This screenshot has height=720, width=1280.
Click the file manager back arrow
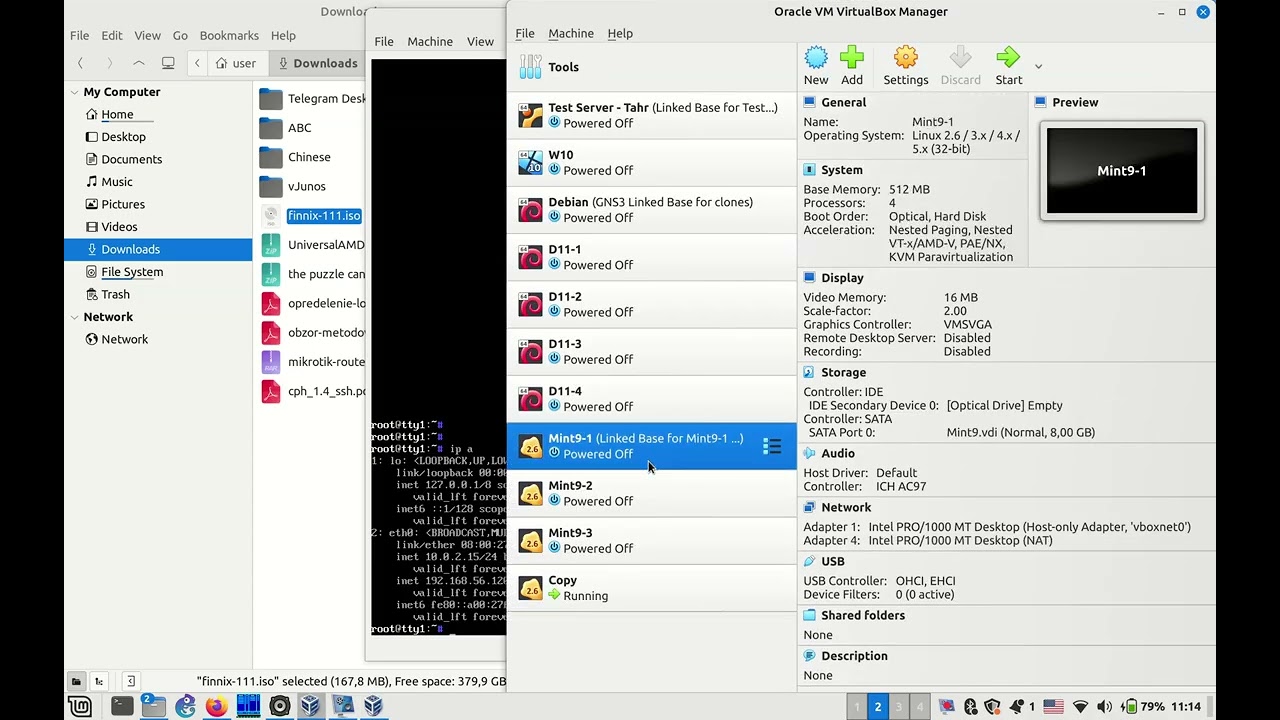(81, 63)
